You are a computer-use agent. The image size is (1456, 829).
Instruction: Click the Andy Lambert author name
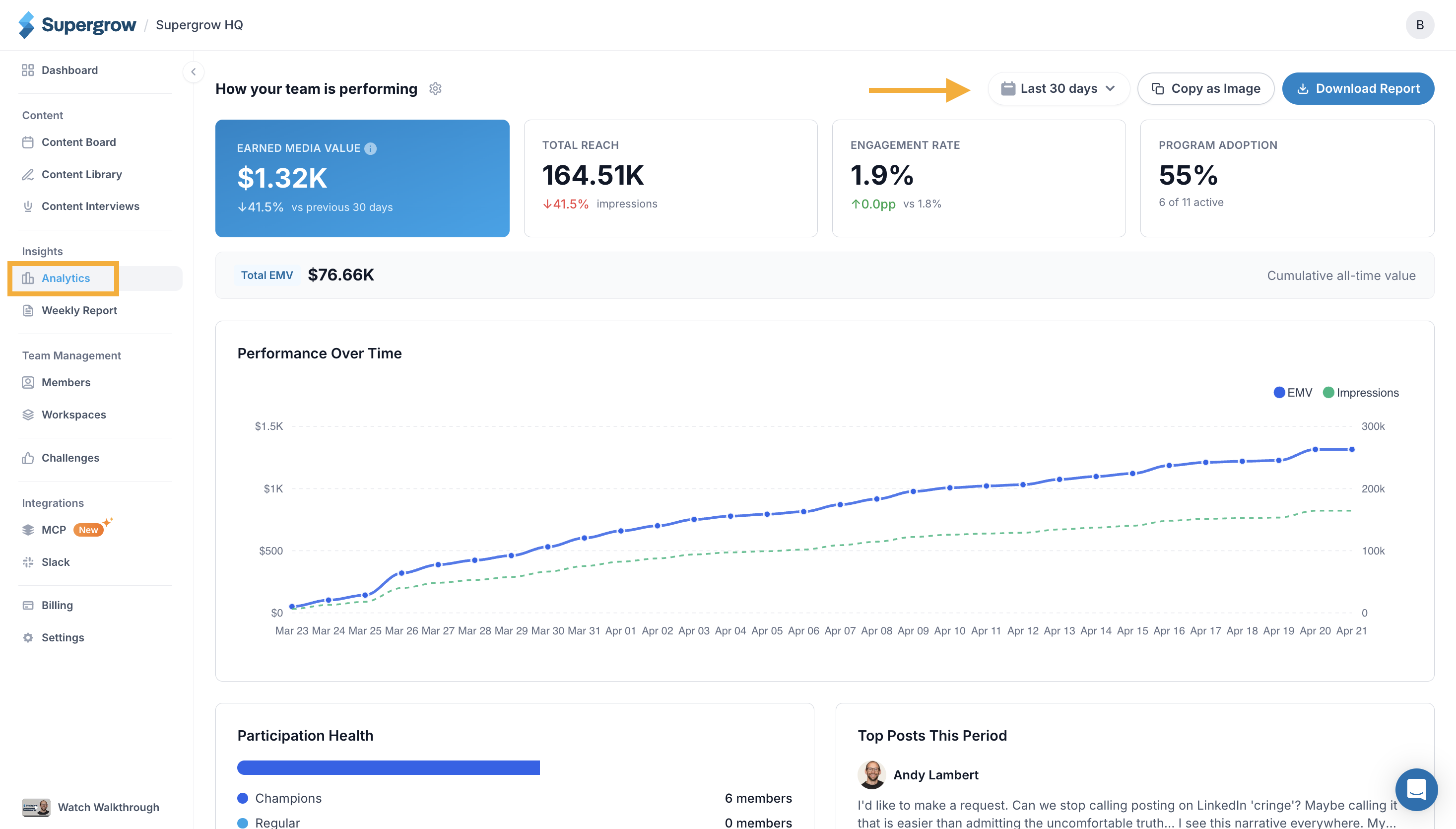[936, 774]
